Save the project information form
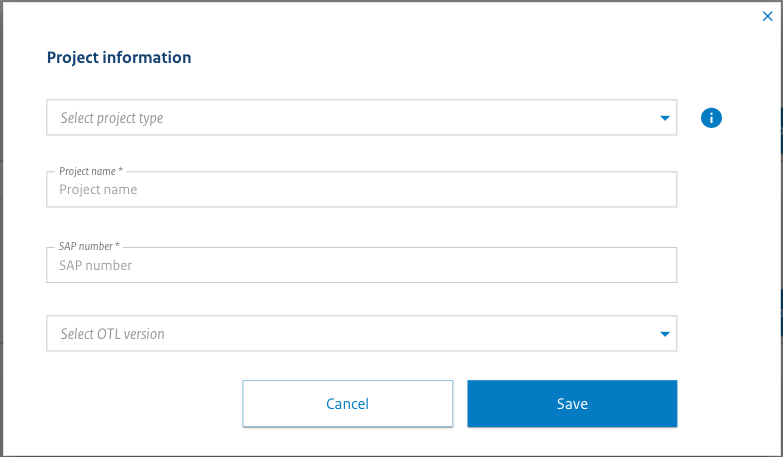The width and height of the screenshot is (783, 457). click(572, 404)
